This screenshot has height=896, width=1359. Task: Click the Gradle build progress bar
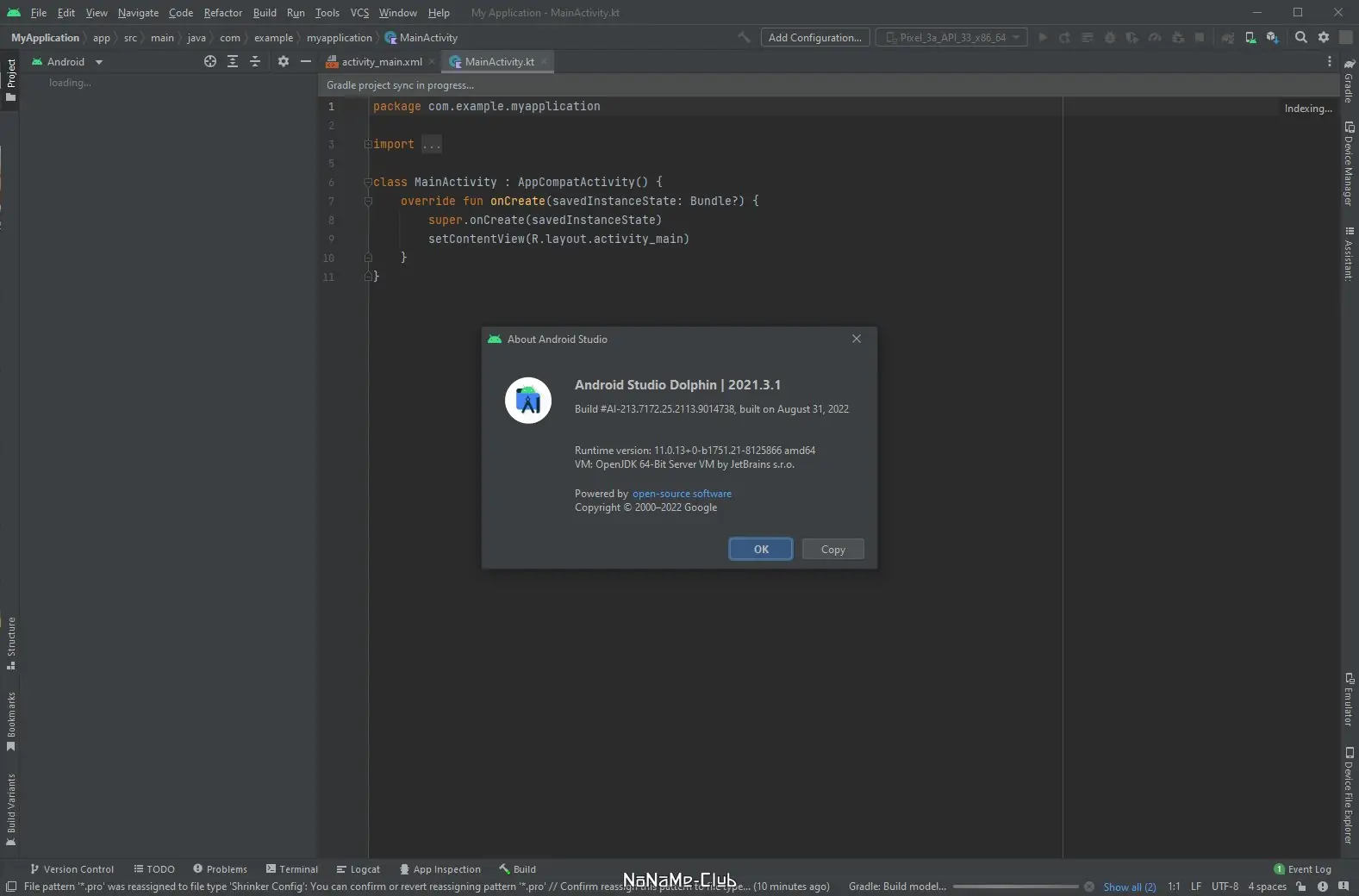[1015, 887]
